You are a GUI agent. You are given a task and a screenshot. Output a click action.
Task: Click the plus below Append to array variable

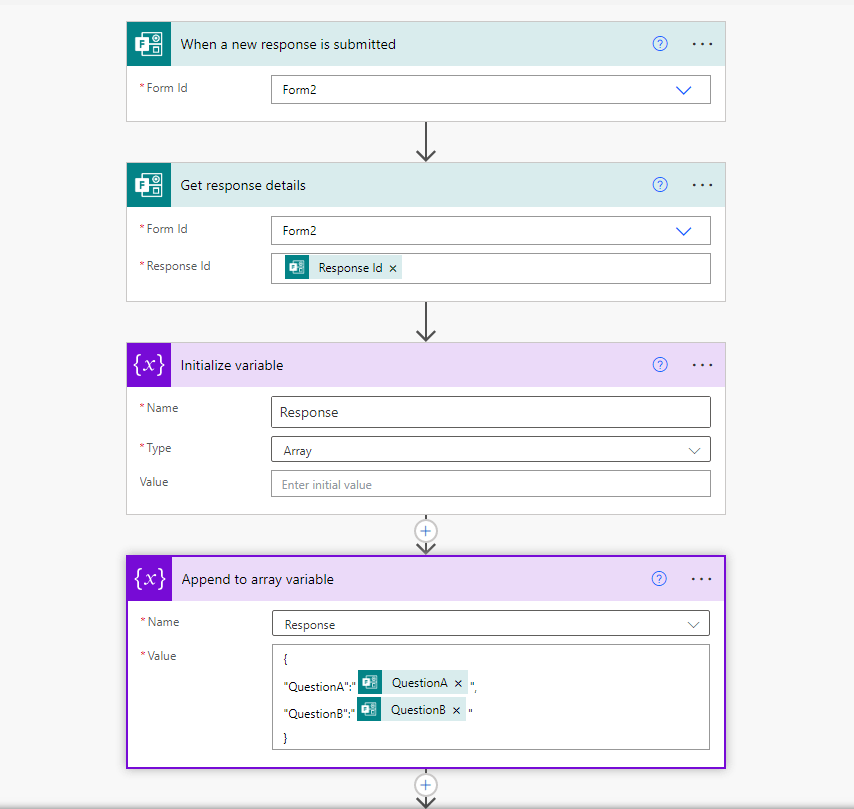point(426,785)
